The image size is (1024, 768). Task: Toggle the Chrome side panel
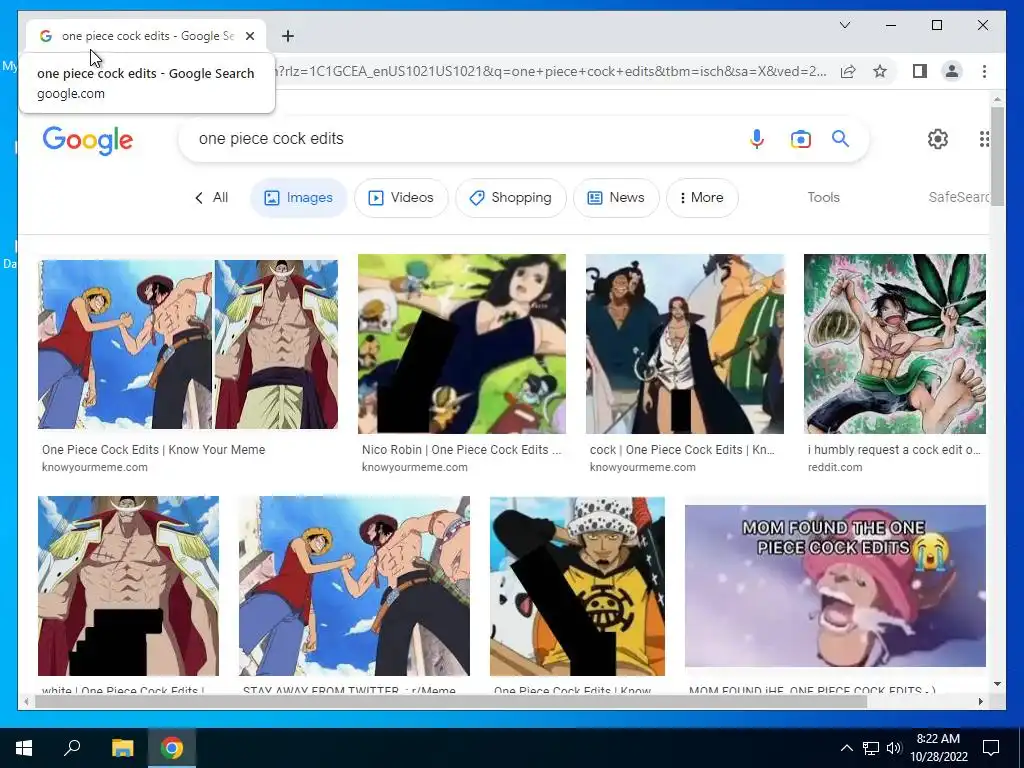pos(920,71)
